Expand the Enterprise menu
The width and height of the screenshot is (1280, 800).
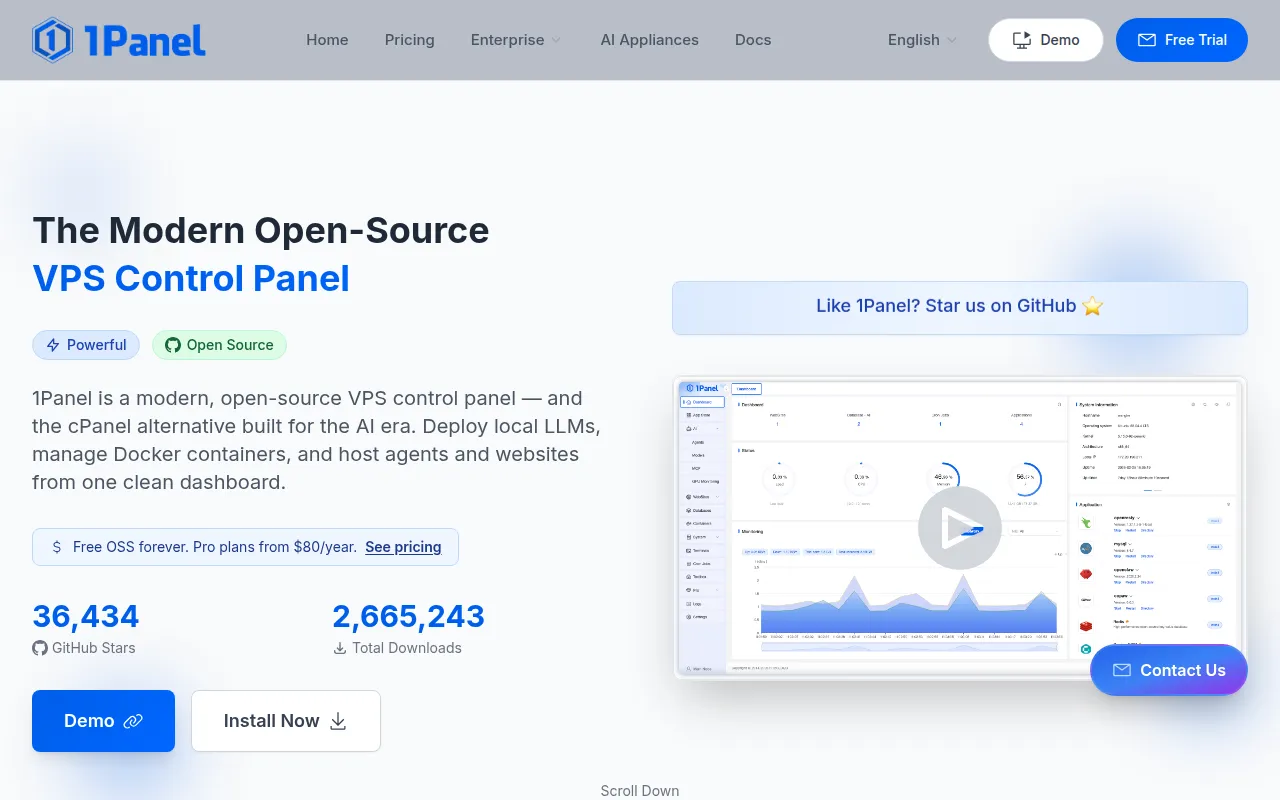click(x=516, y=40)
